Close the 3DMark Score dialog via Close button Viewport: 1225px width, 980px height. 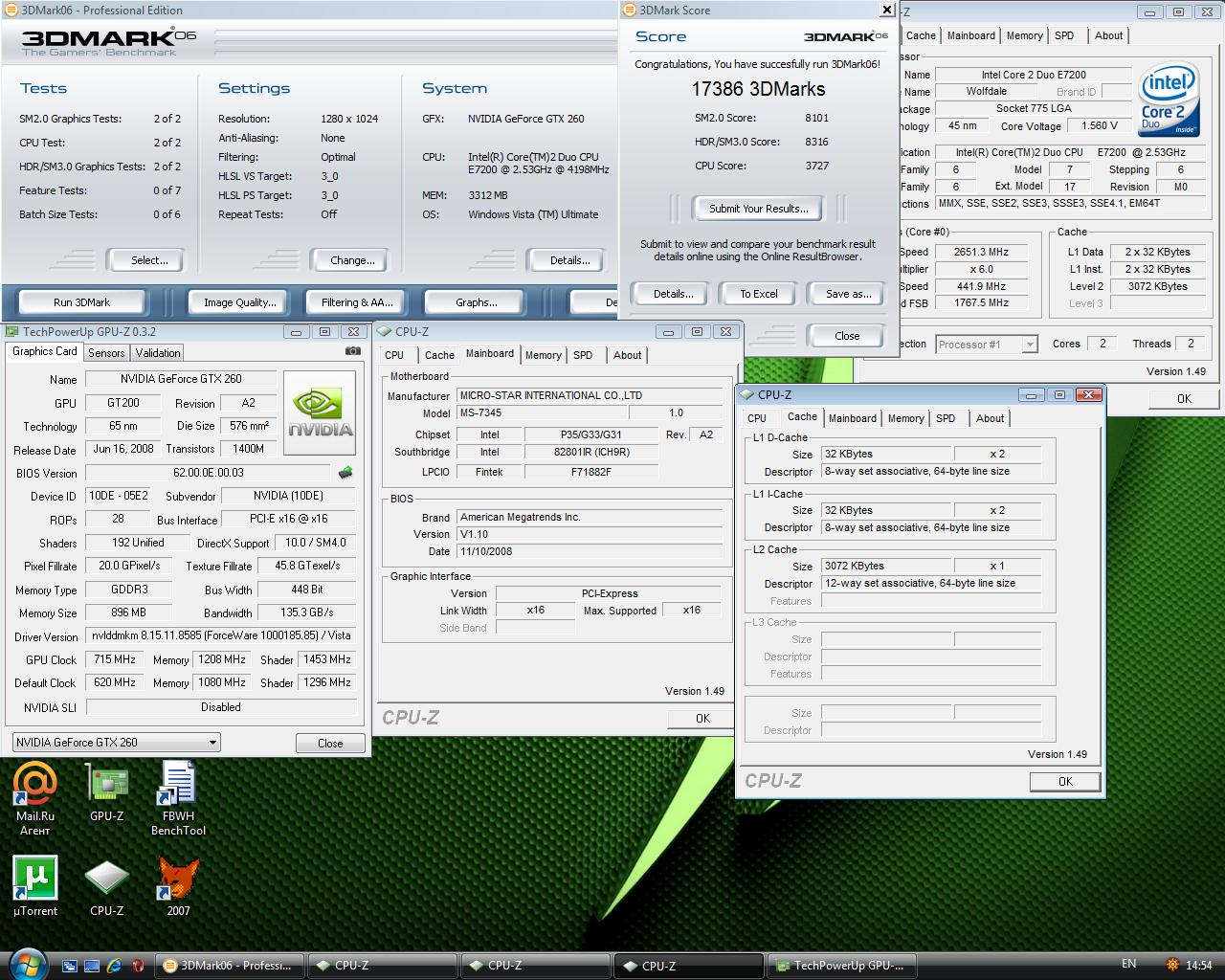847,336
